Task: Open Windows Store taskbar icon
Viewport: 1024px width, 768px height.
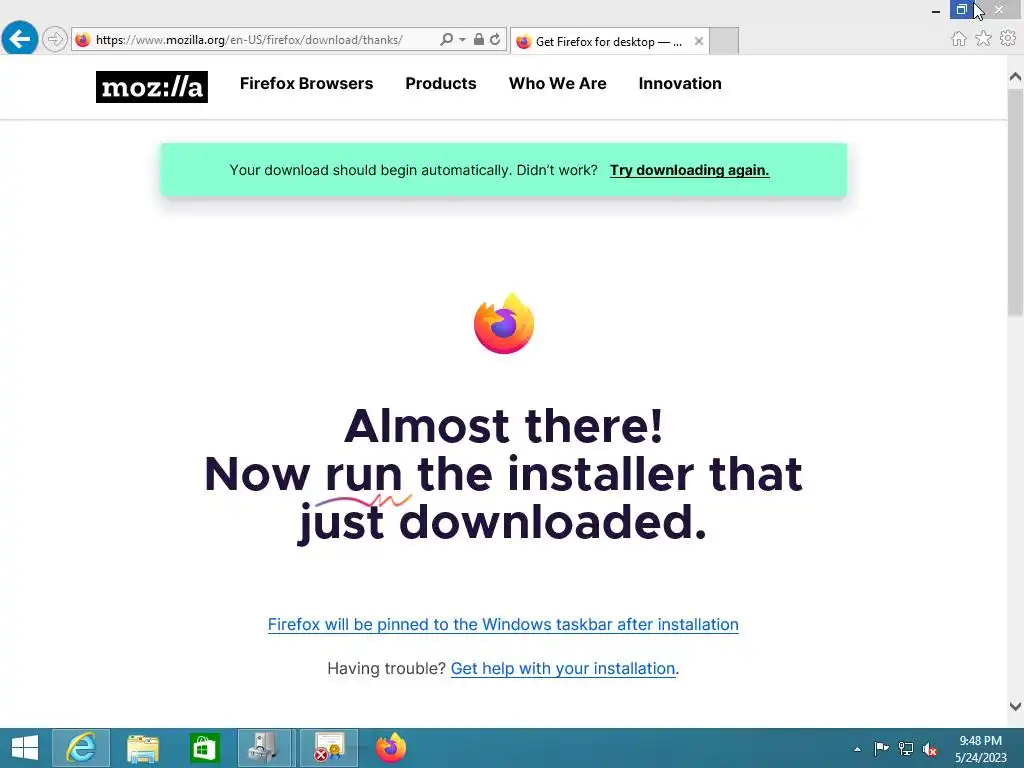Action: (x=204, y=748)
